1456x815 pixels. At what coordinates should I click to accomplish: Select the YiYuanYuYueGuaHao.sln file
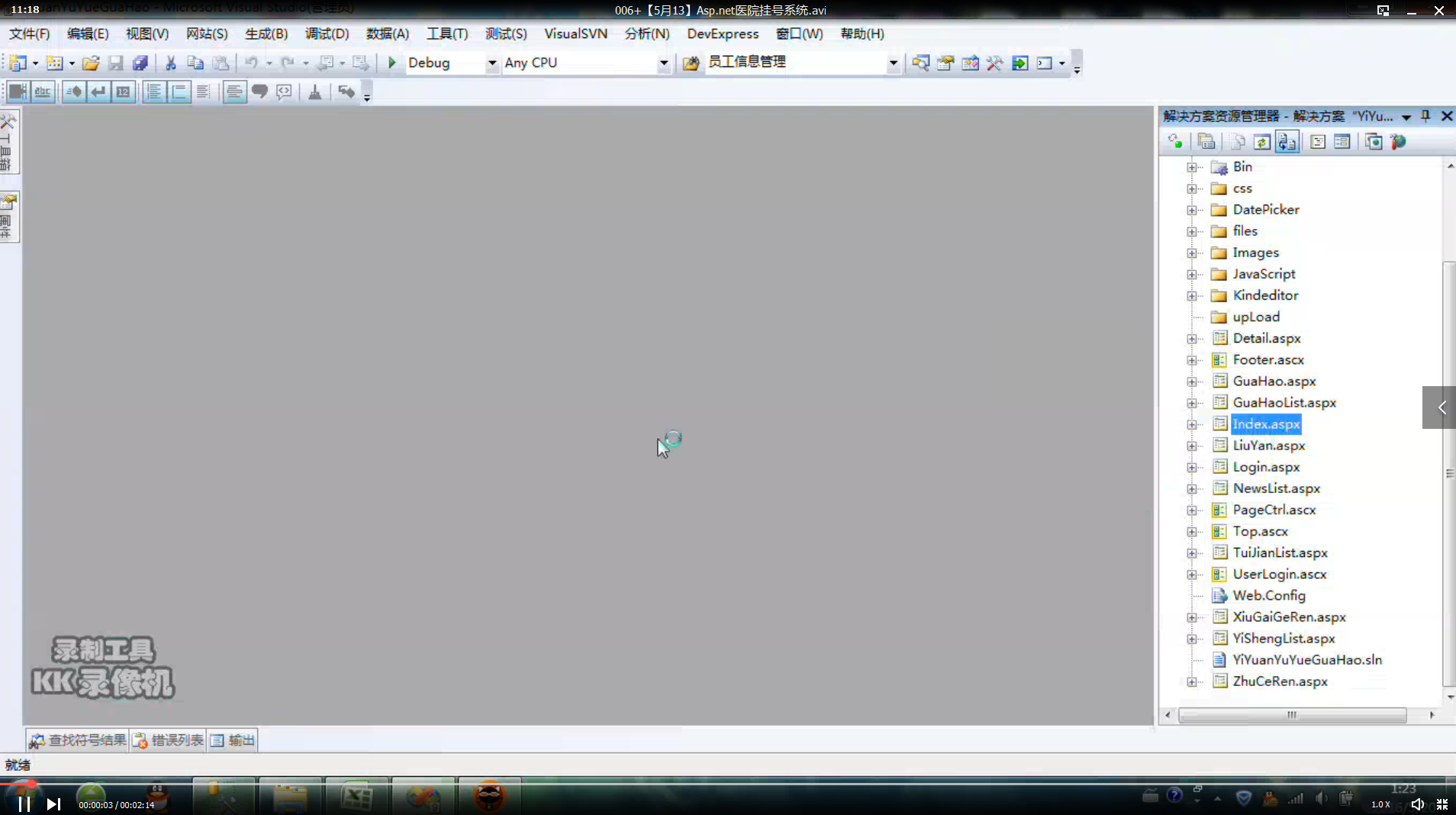coord(1307,659)
